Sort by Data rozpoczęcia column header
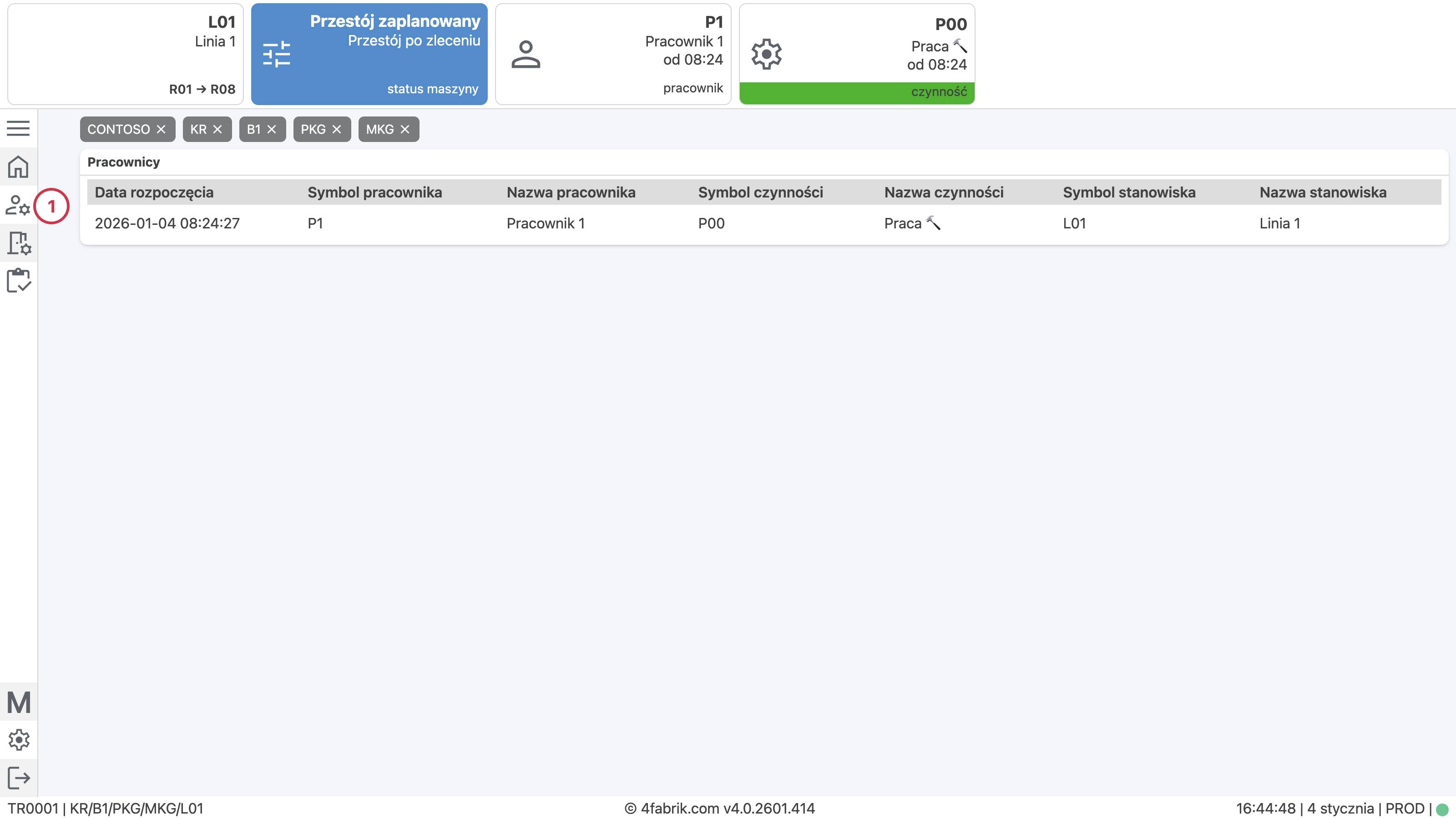The image size is (1456, 819). click(x=154, y=193)
